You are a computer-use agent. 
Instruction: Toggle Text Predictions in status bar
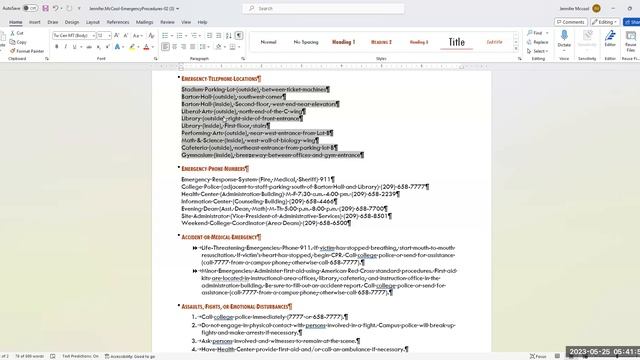coord(80,356)
